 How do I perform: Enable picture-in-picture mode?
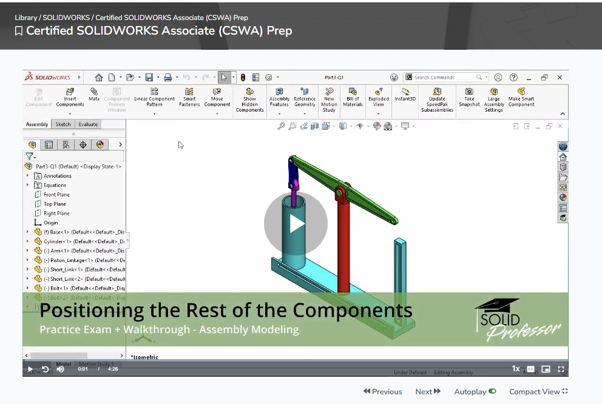(x=546, y=369)
